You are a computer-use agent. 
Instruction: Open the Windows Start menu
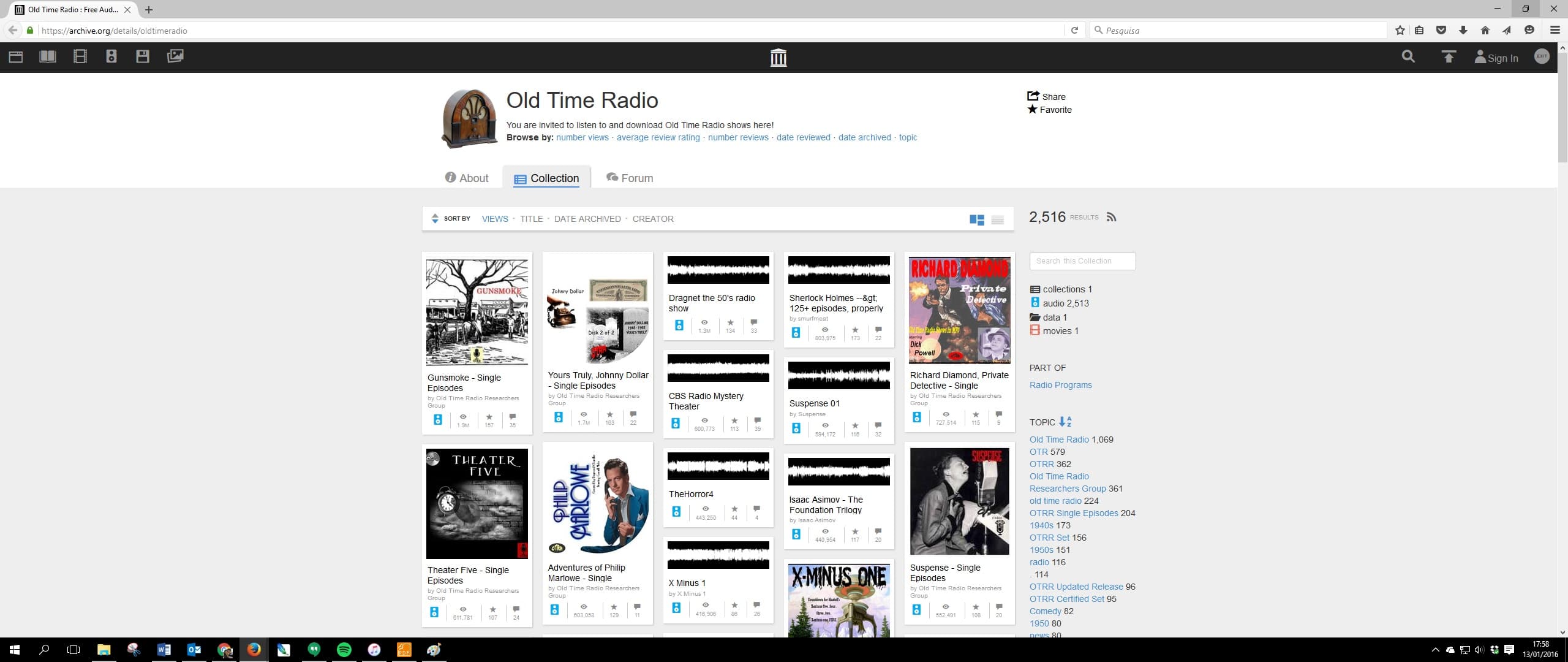(15, 650)
